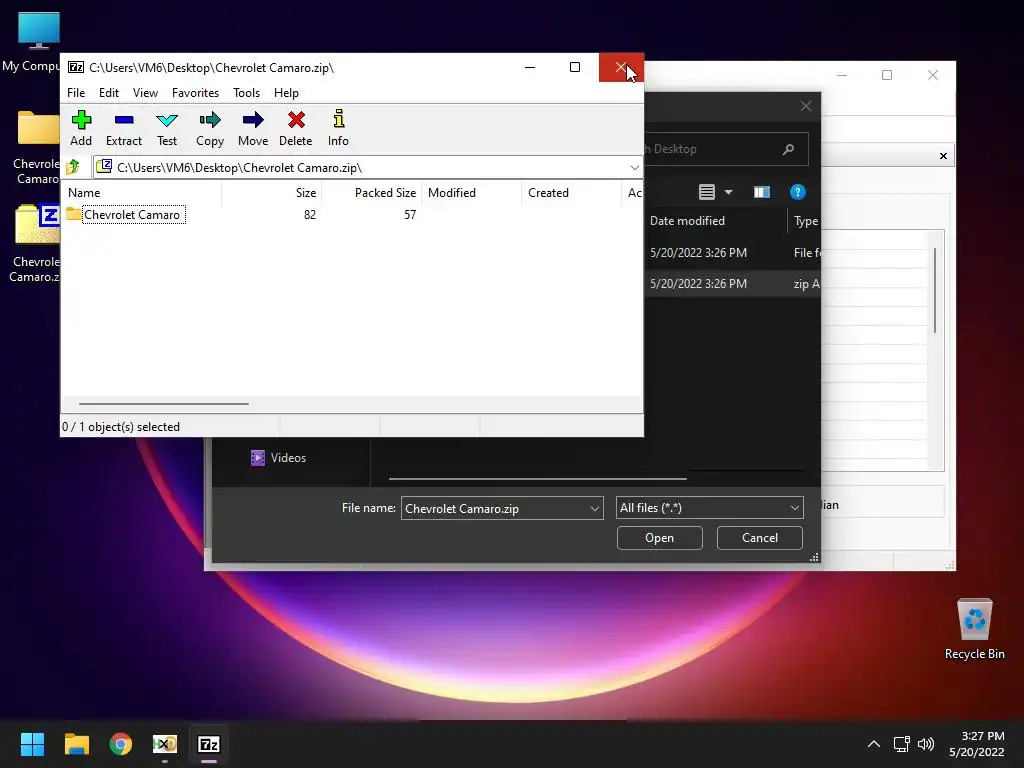
Task: Select the File folder row in dialog
Action: [x=732, y=253]
